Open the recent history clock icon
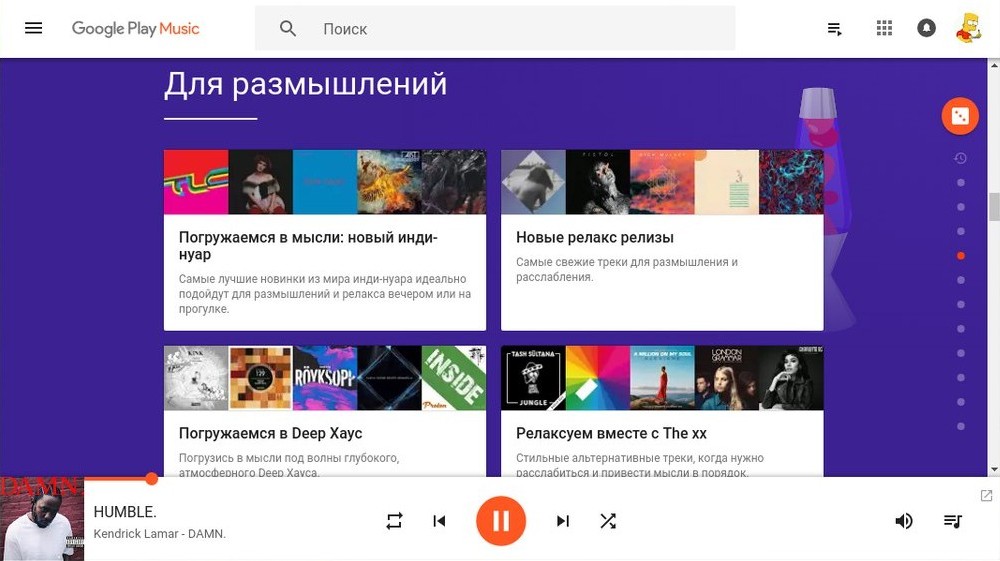 click(960, 158)
